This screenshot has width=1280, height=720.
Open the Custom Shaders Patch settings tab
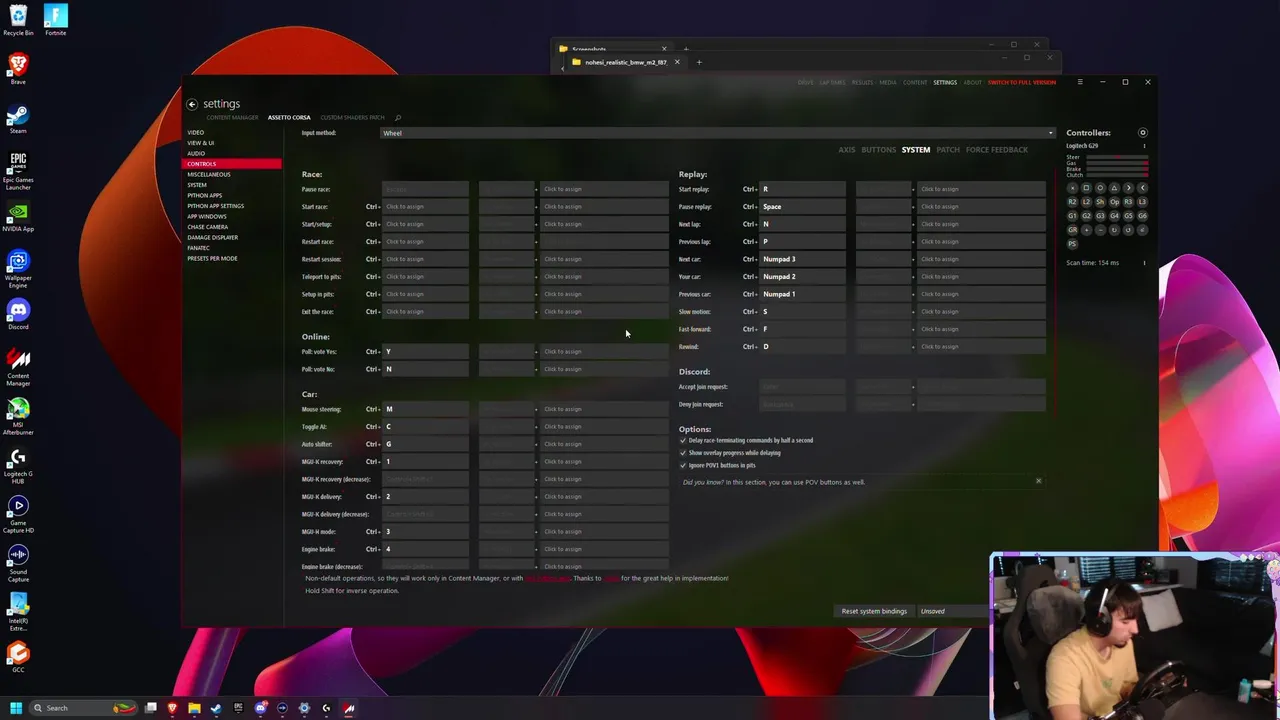[352, 118]
